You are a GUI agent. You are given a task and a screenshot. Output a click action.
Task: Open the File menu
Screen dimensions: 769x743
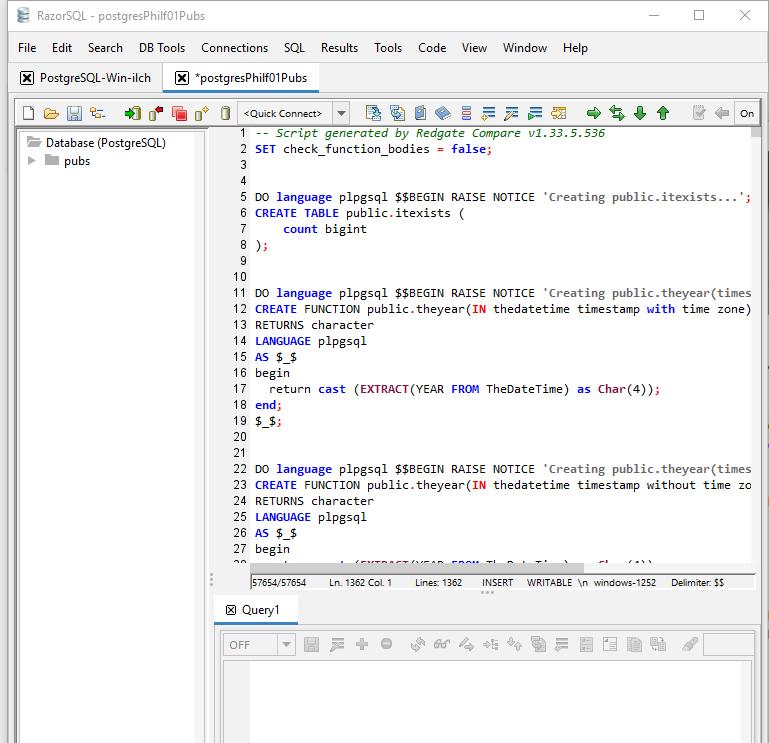[27, 48]
